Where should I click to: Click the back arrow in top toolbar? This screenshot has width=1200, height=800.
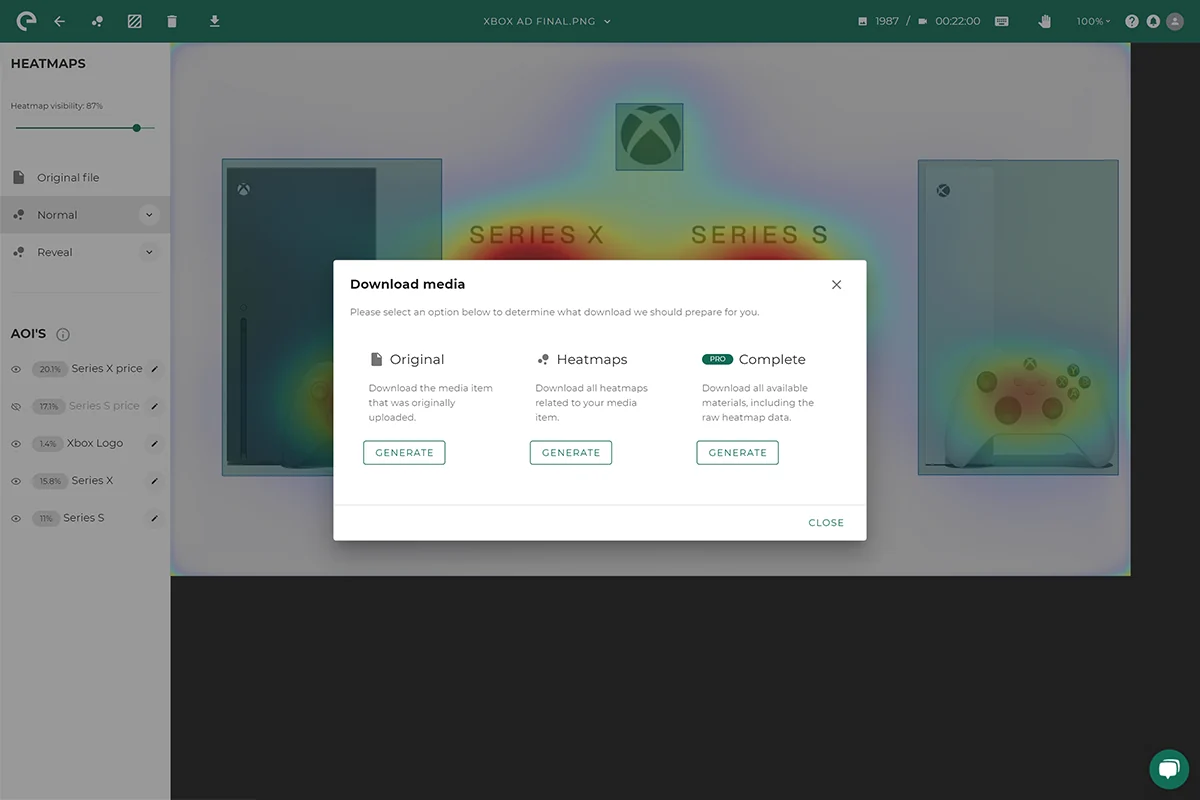pyautogui.click(x=59, y=21)
